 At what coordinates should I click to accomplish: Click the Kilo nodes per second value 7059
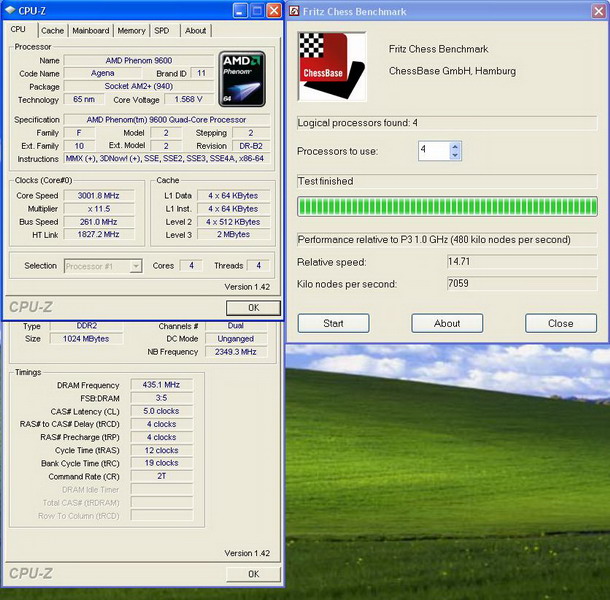pos(522,283)
